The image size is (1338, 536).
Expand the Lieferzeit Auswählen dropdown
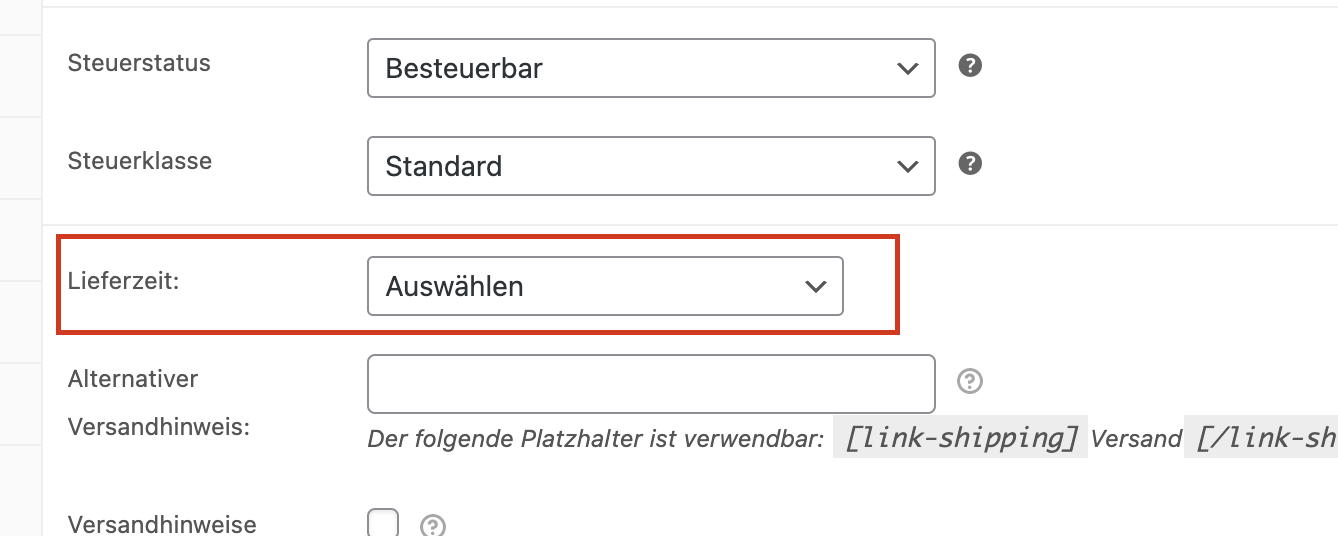click(604, 287)
